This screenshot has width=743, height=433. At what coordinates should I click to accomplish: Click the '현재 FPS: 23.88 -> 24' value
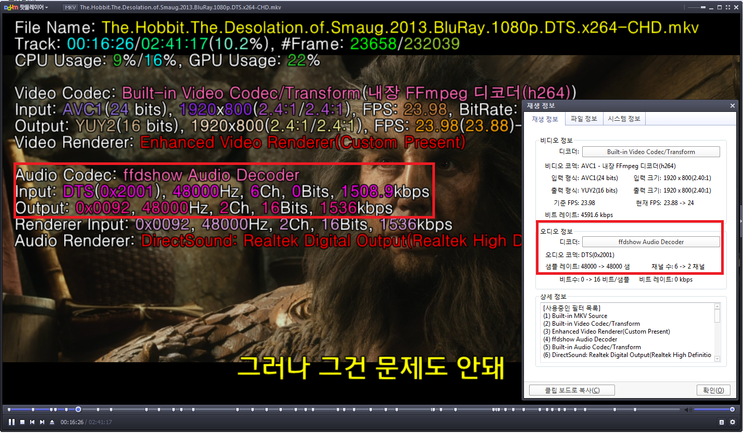665,202
